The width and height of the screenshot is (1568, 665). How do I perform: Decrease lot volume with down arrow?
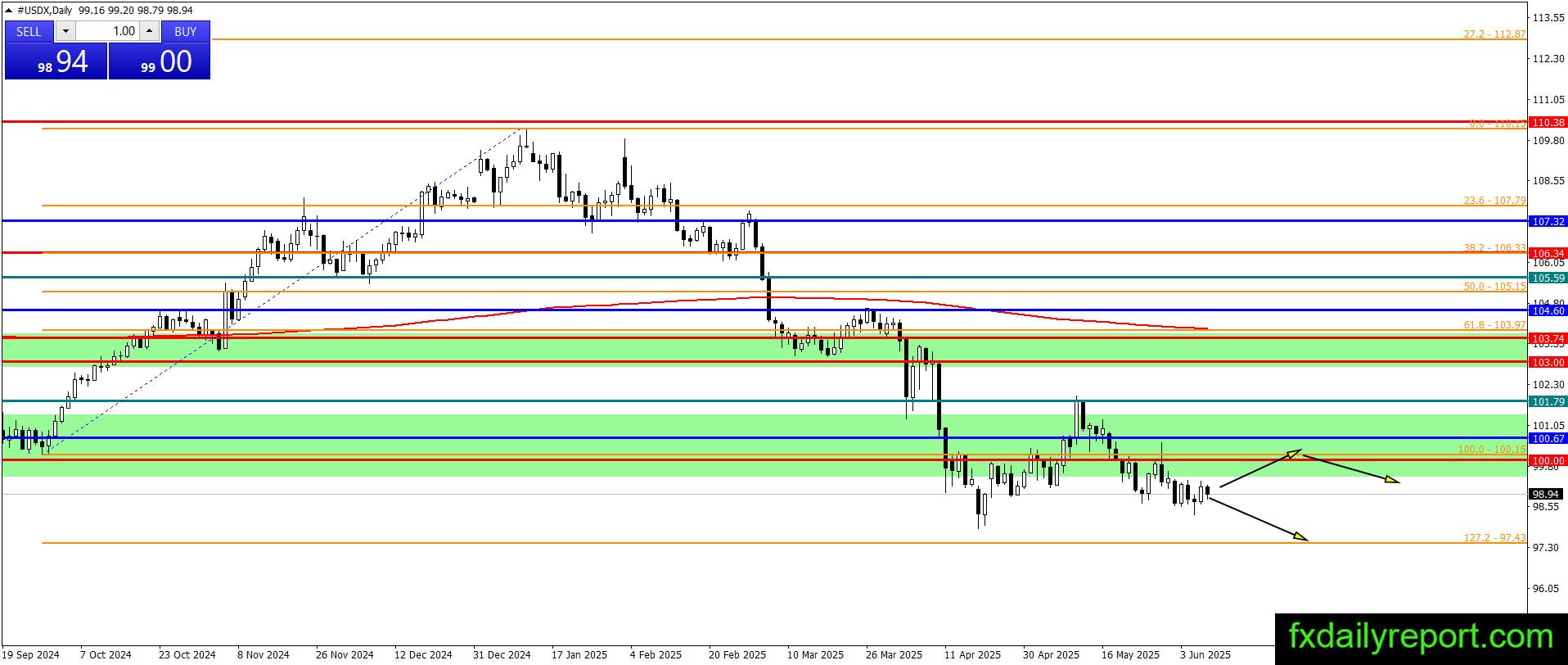(x=66, y=31)
